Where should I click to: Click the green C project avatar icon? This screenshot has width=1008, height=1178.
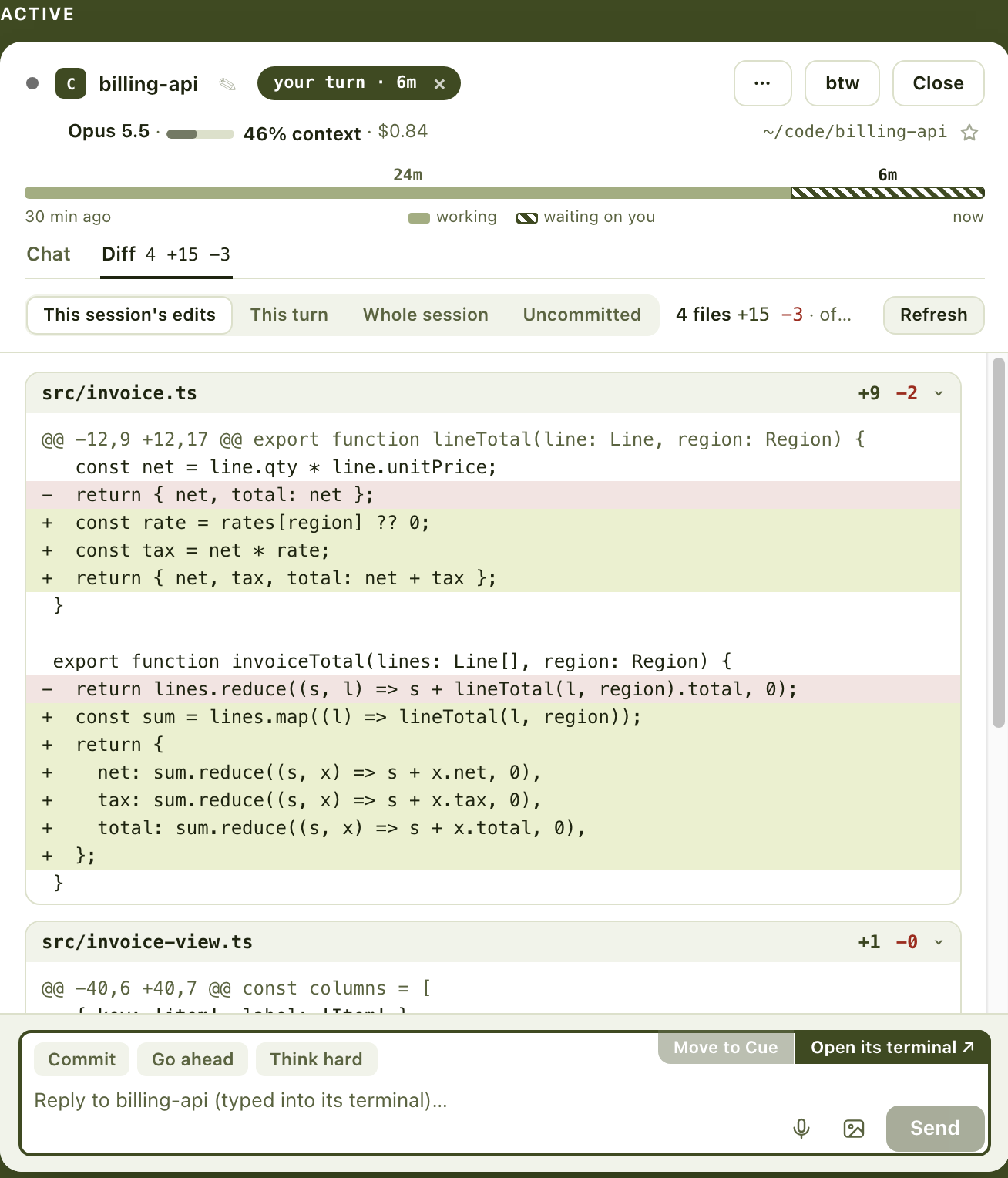(x=71, y=83)
